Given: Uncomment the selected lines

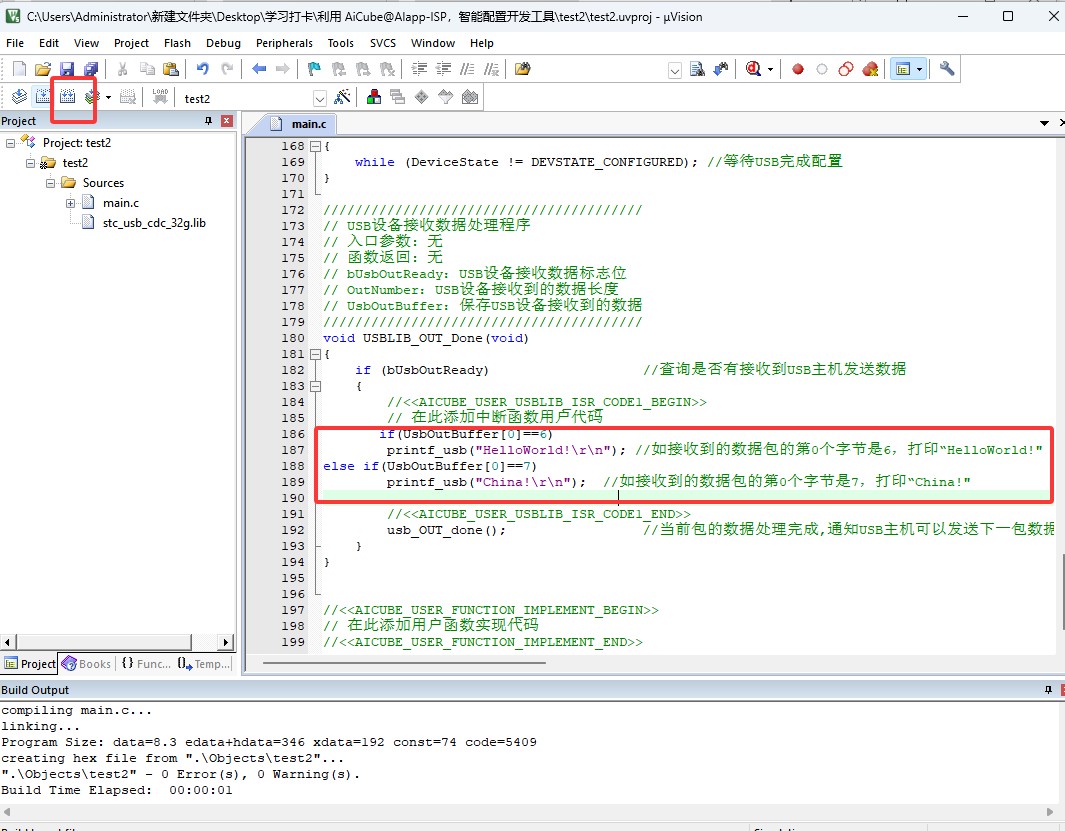Looking at the screenshot, I should (x=491, y=69).
